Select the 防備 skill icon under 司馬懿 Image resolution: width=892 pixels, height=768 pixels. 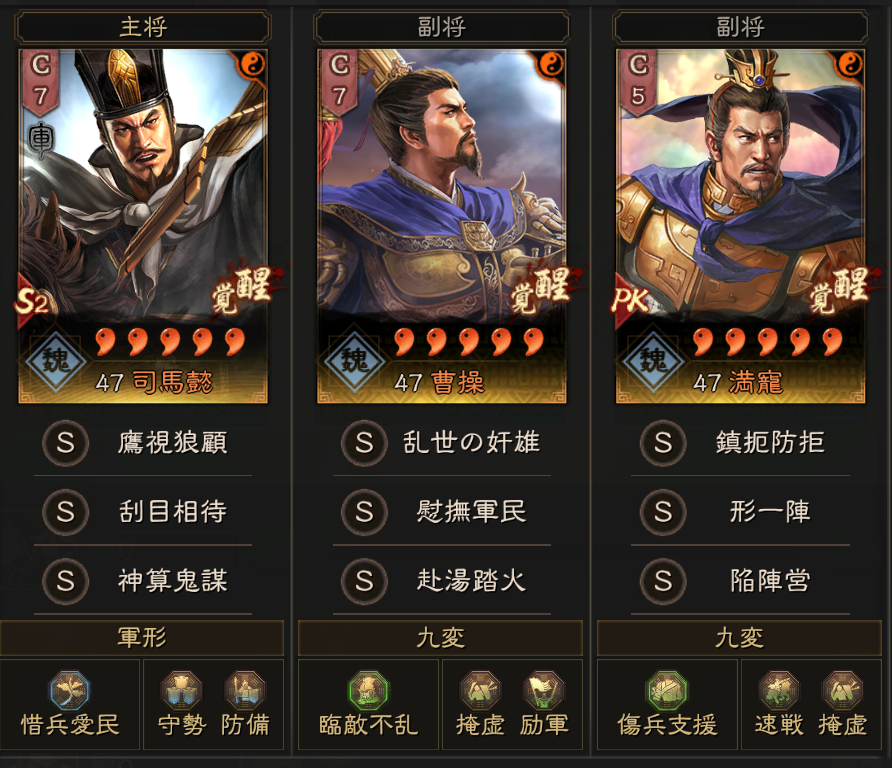(x=245, y=691)
